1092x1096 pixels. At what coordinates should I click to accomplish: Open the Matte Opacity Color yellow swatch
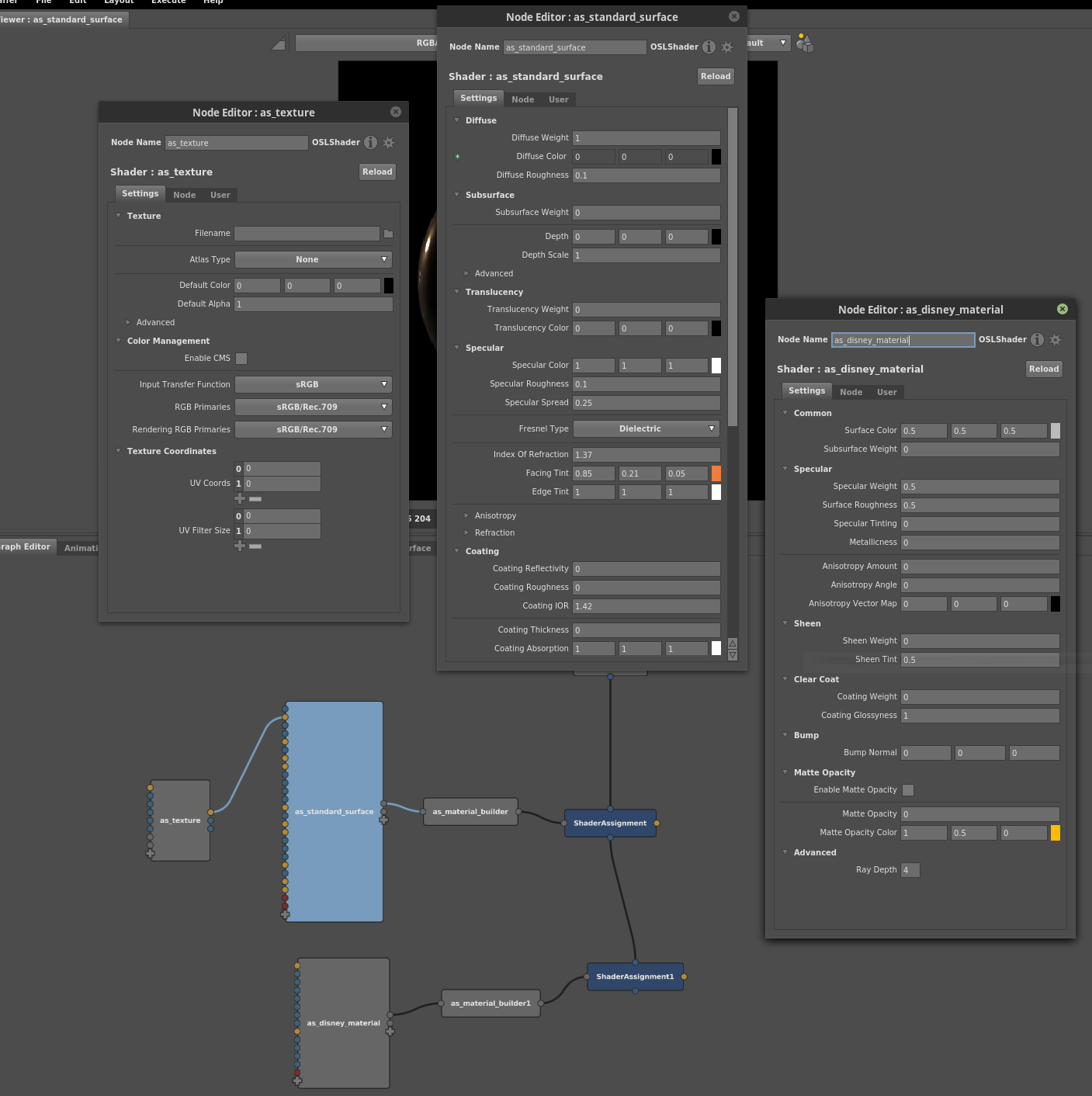1056,833
